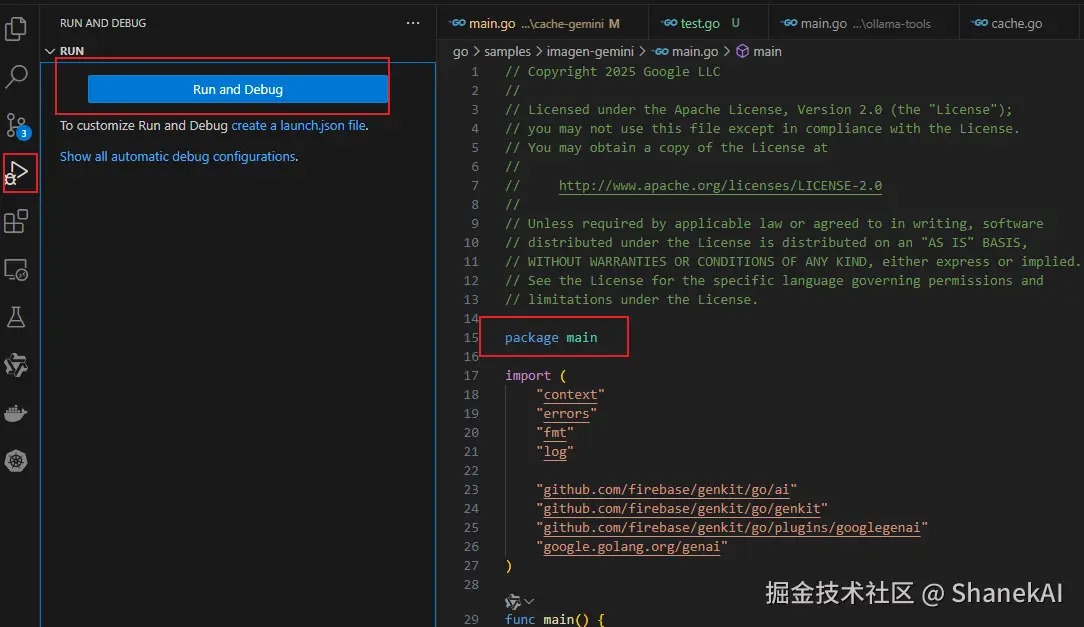Click the blue Run and Debug button
This screenshot has width=1084, height=627.
[238, 89]
